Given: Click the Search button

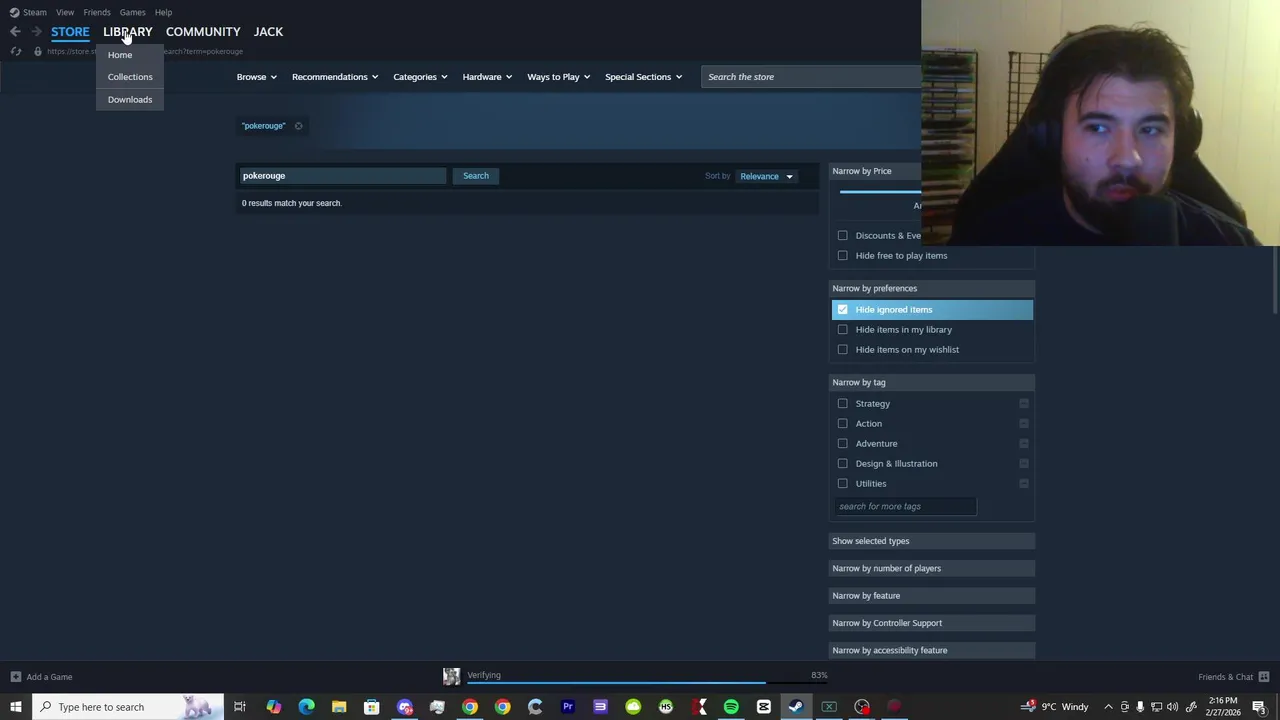Looking at the screenshot, I should [476, 176].
